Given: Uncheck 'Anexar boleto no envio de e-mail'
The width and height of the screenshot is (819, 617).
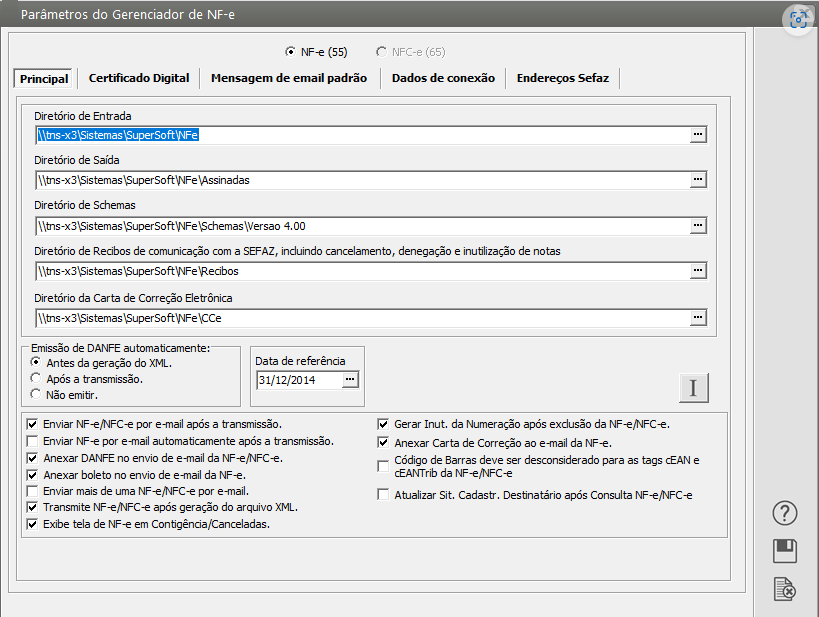Looking at the screenshot, I should 33,475.
